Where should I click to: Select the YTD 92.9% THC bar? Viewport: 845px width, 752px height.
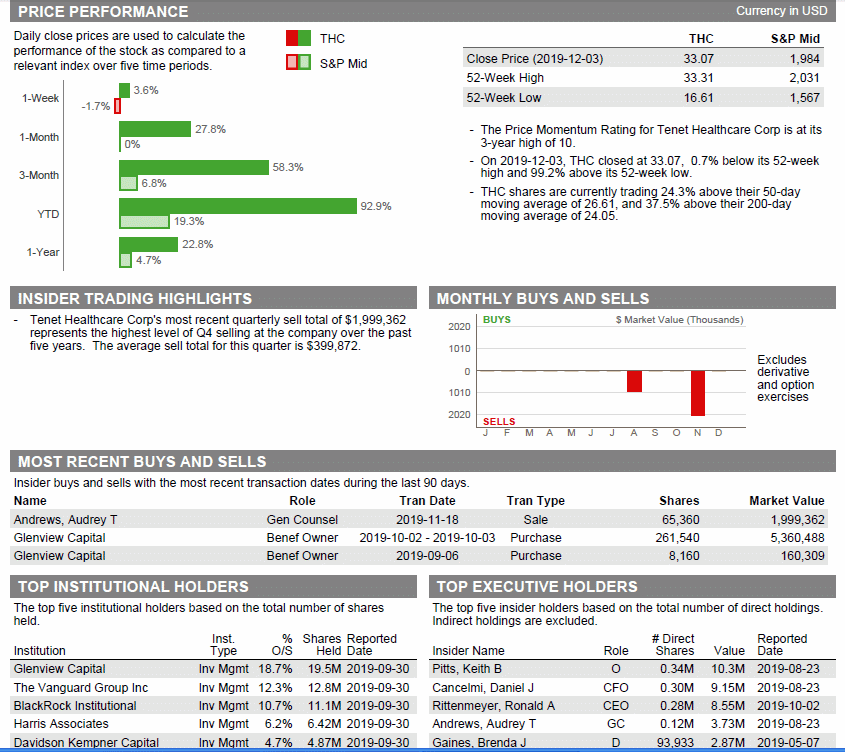pyautogui.click(x=238, y=206)
